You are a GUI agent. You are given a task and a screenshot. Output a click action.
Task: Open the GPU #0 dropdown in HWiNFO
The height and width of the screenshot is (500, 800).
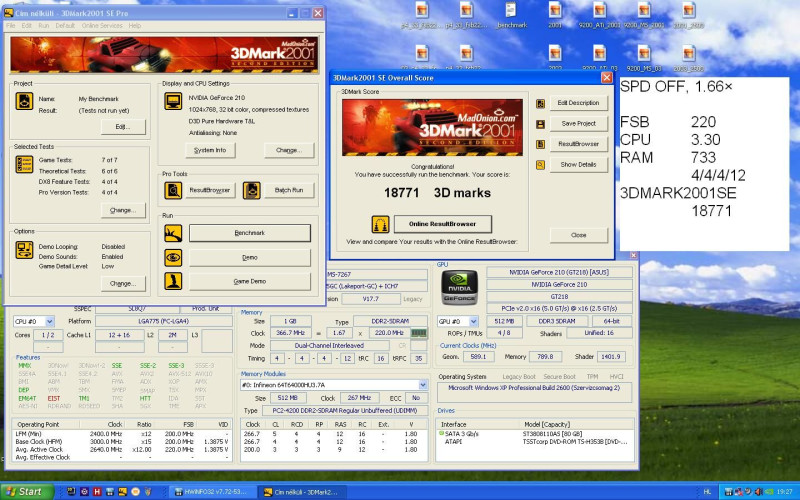pos(473,321)
